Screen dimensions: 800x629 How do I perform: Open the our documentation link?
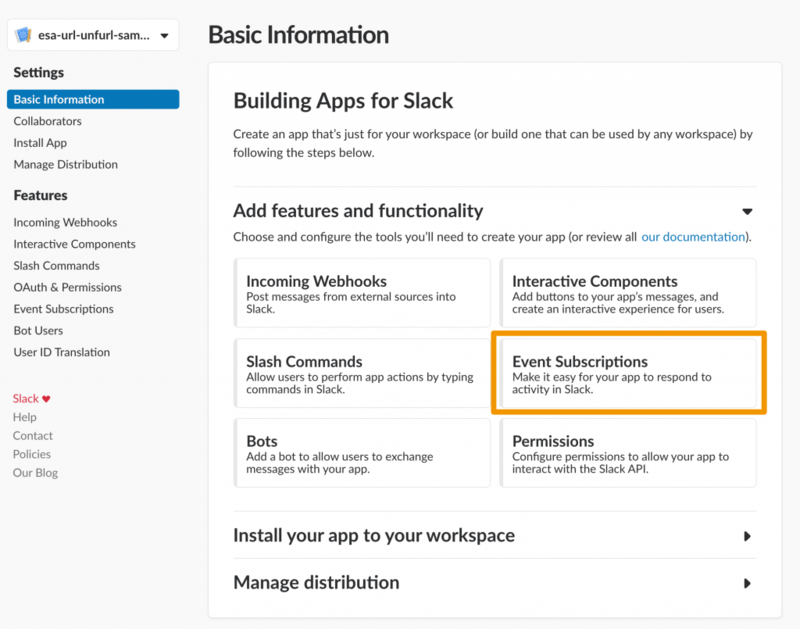pyautogui.click(x=693, y=237)
